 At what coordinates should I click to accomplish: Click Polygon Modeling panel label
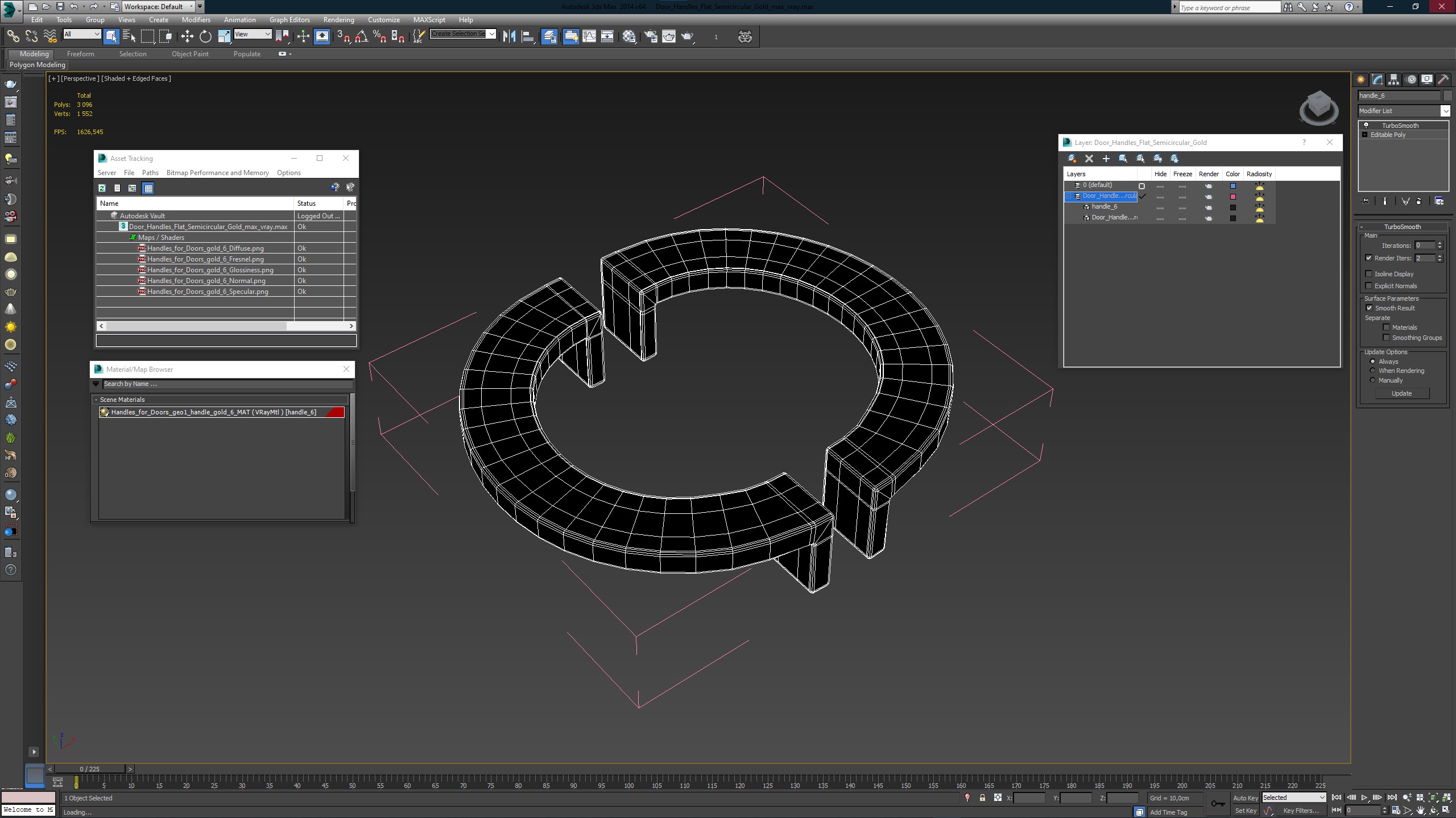37,65
